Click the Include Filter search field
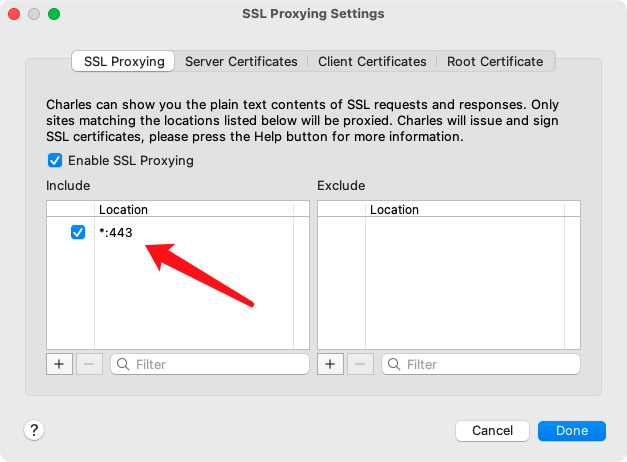Screen dimensions: 627x462 210,364
